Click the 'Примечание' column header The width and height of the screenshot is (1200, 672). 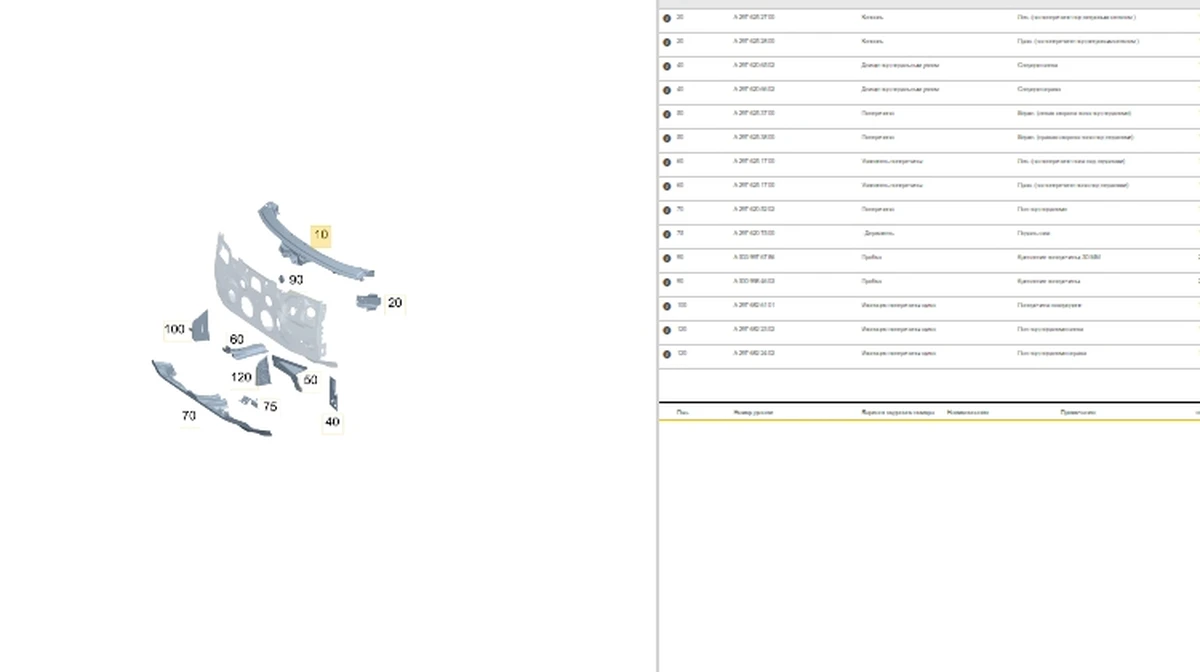[1078, 412]
